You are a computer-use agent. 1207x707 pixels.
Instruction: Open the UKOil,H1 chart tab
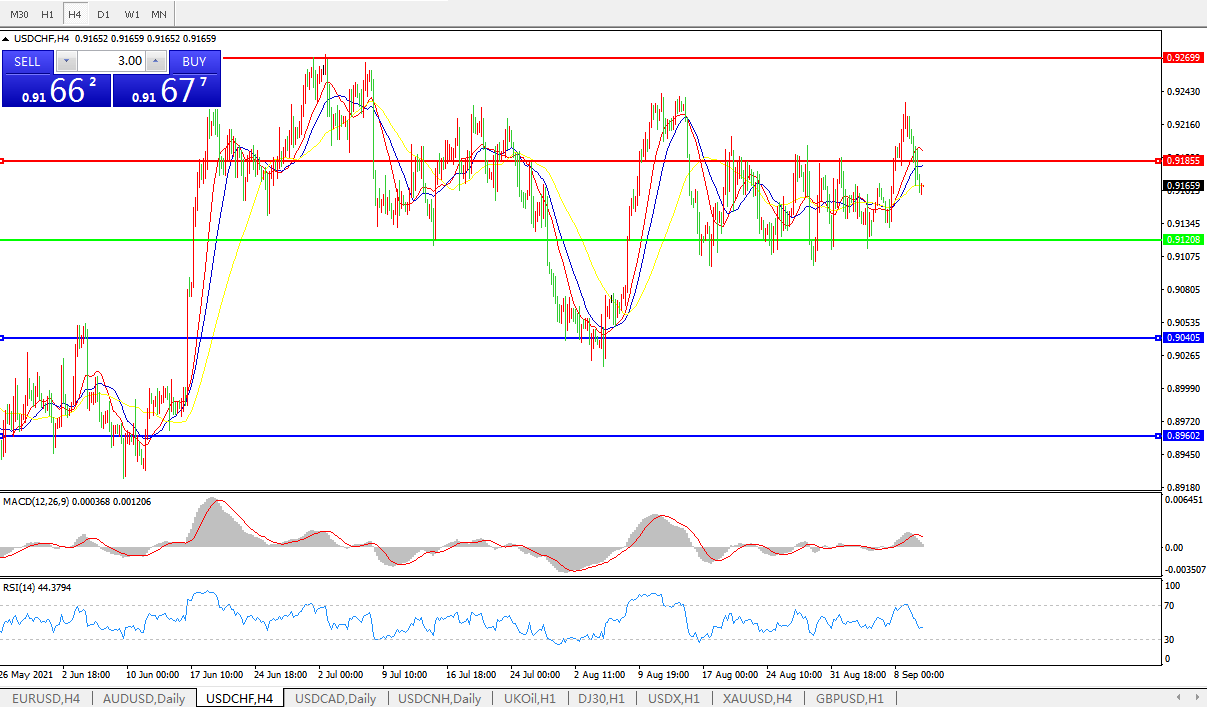click(x=529, y=698)
